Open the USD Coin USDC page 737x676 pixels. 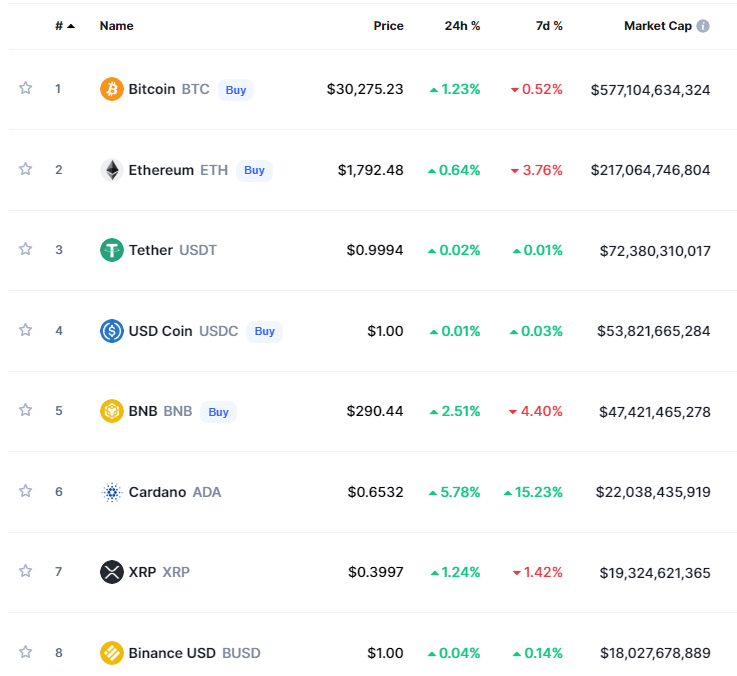click(x=183, y=331)
